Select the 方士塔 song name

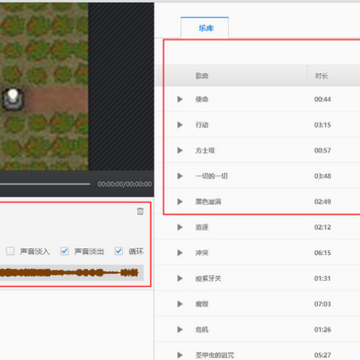coord(205,151)
